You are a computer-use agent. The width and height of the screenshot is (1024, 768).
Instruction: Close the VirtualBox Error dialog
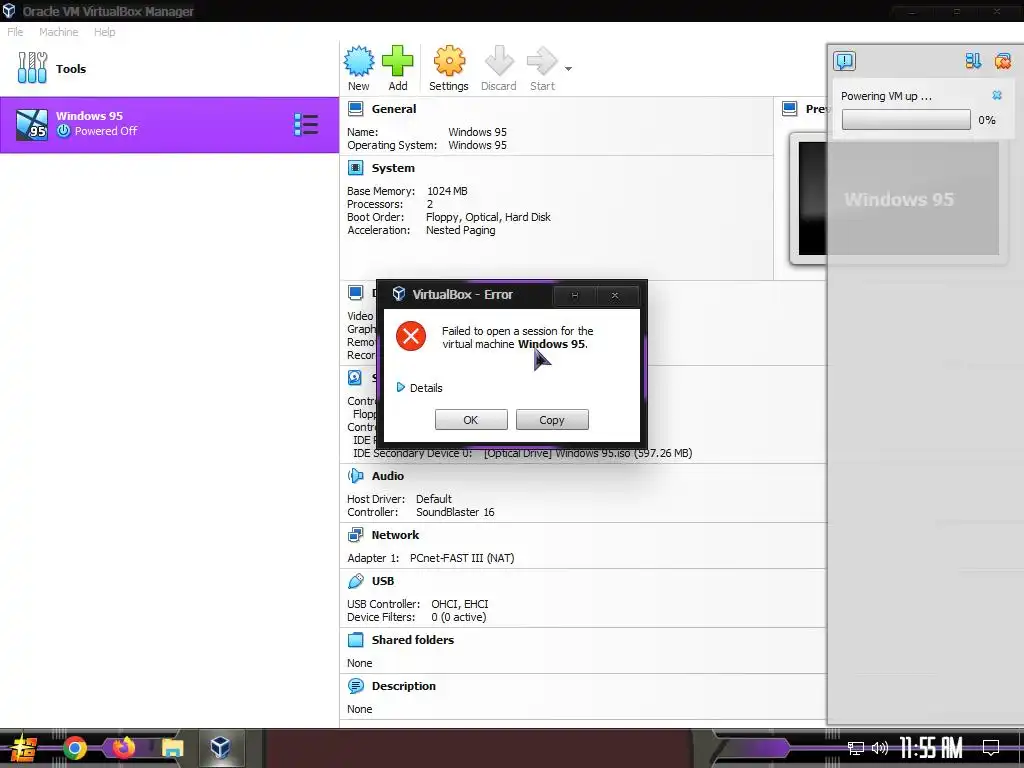(x=615, y=296)
